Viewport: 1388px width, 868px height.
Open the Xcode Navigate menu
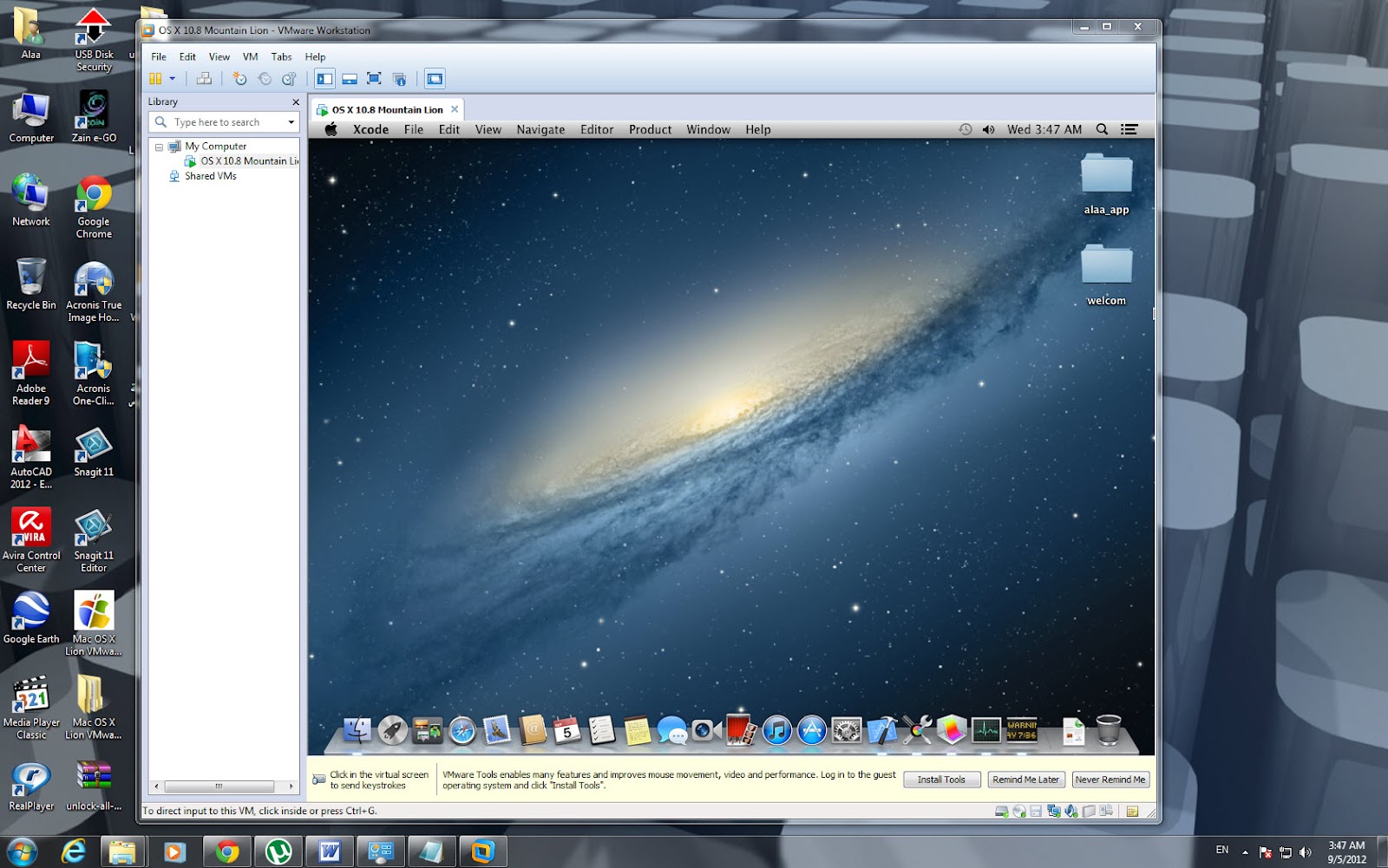pyautogui.click(x=540, y=129)
